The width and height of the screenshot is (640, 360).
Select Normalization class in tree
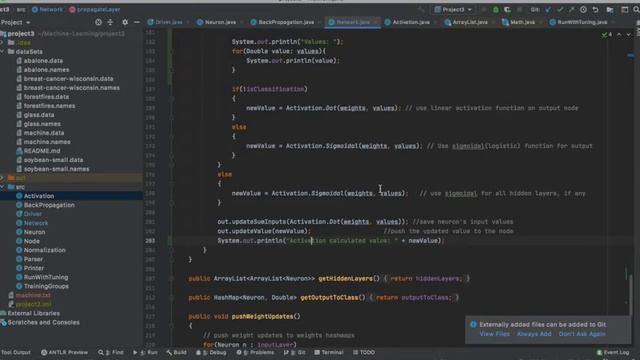tap(44, 250)
